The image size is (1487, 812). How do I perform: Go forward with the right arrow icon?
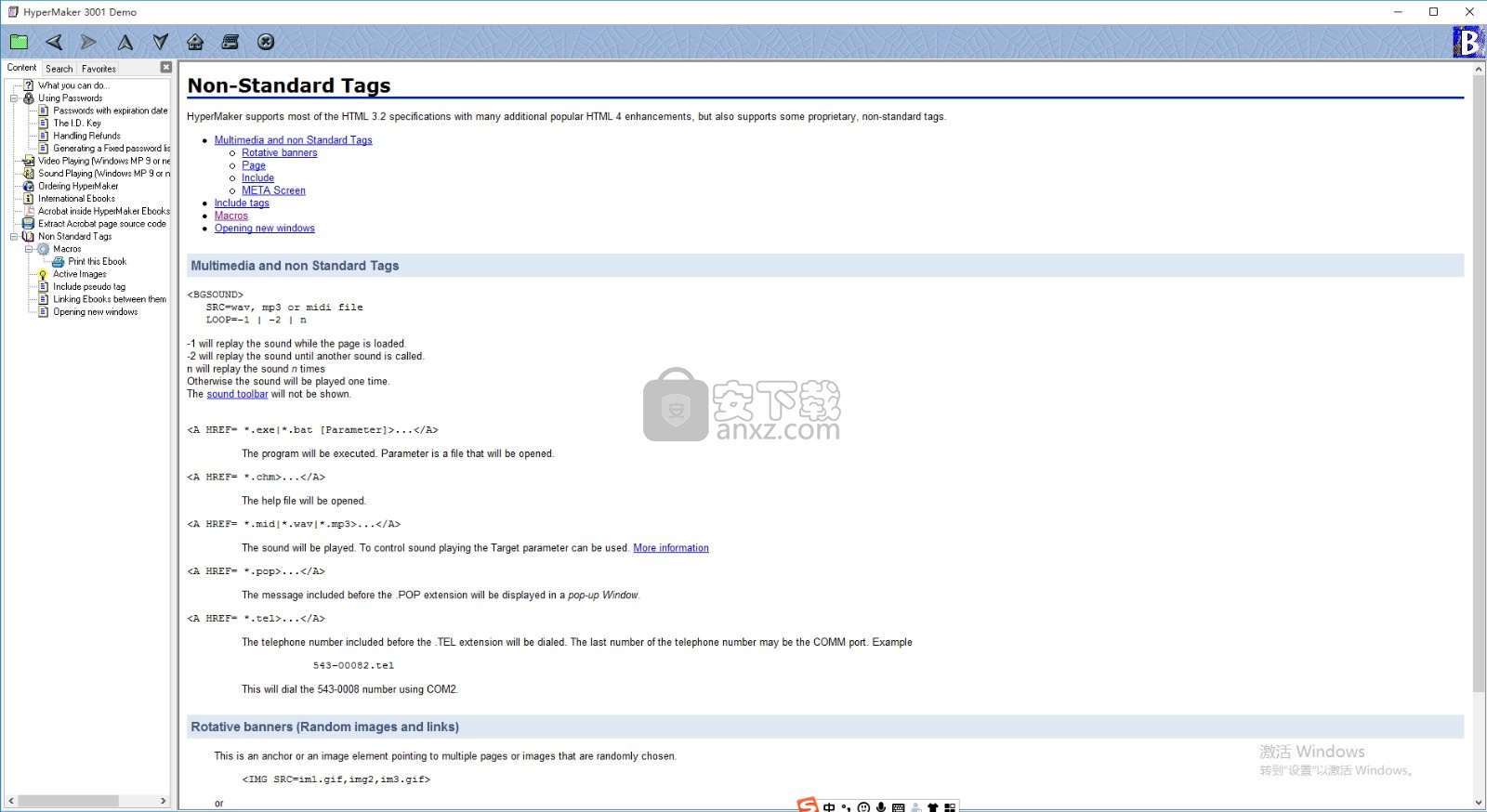point(89,42)
